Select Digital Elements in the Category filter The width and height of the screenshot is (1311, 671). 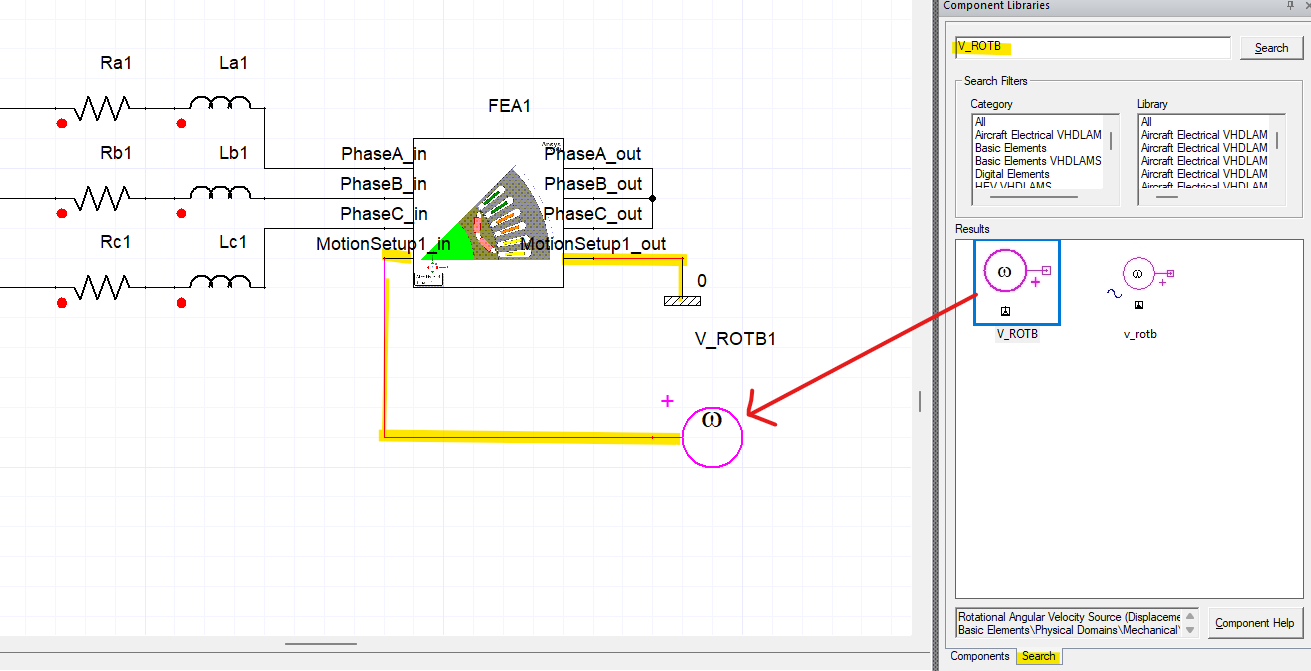[x=1015, y=173]
